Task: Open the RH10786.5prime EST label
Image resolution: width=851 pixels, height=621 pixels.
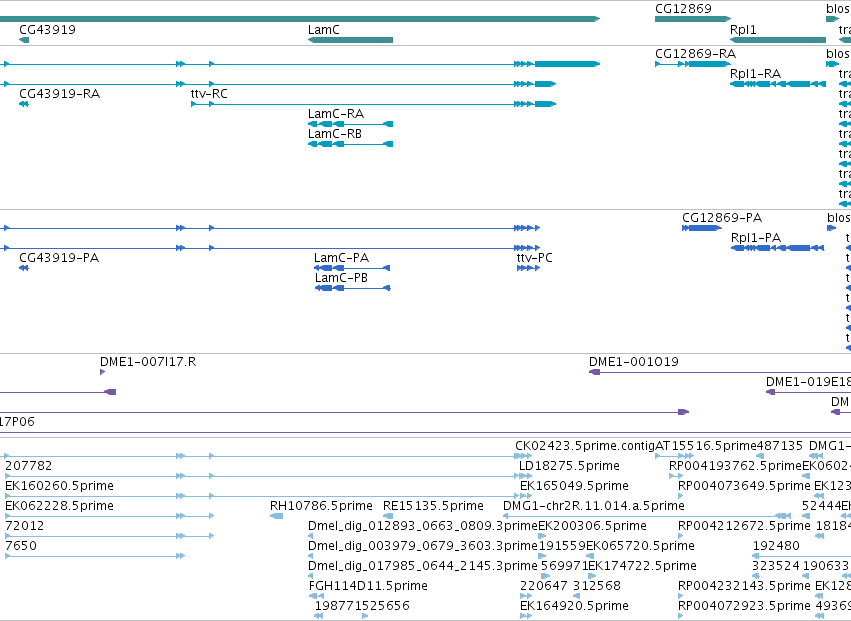Action: point(321,505)
